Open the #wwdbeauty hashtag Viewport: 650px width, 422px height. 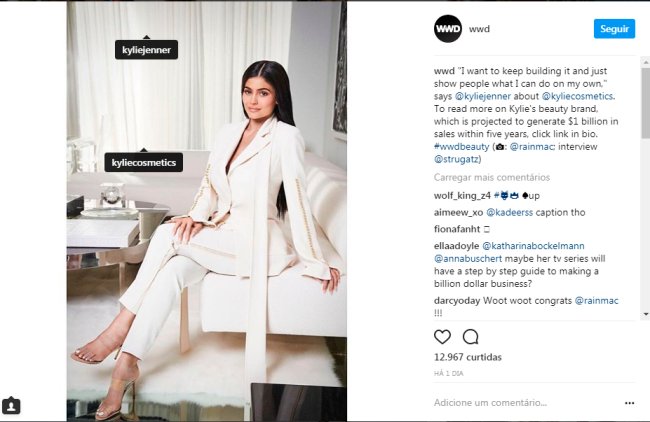pos(461,147)
